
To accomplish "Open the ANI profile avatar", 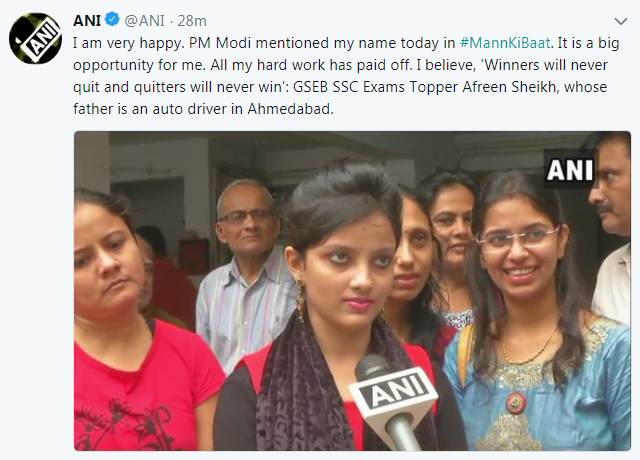I will [35, 38].
